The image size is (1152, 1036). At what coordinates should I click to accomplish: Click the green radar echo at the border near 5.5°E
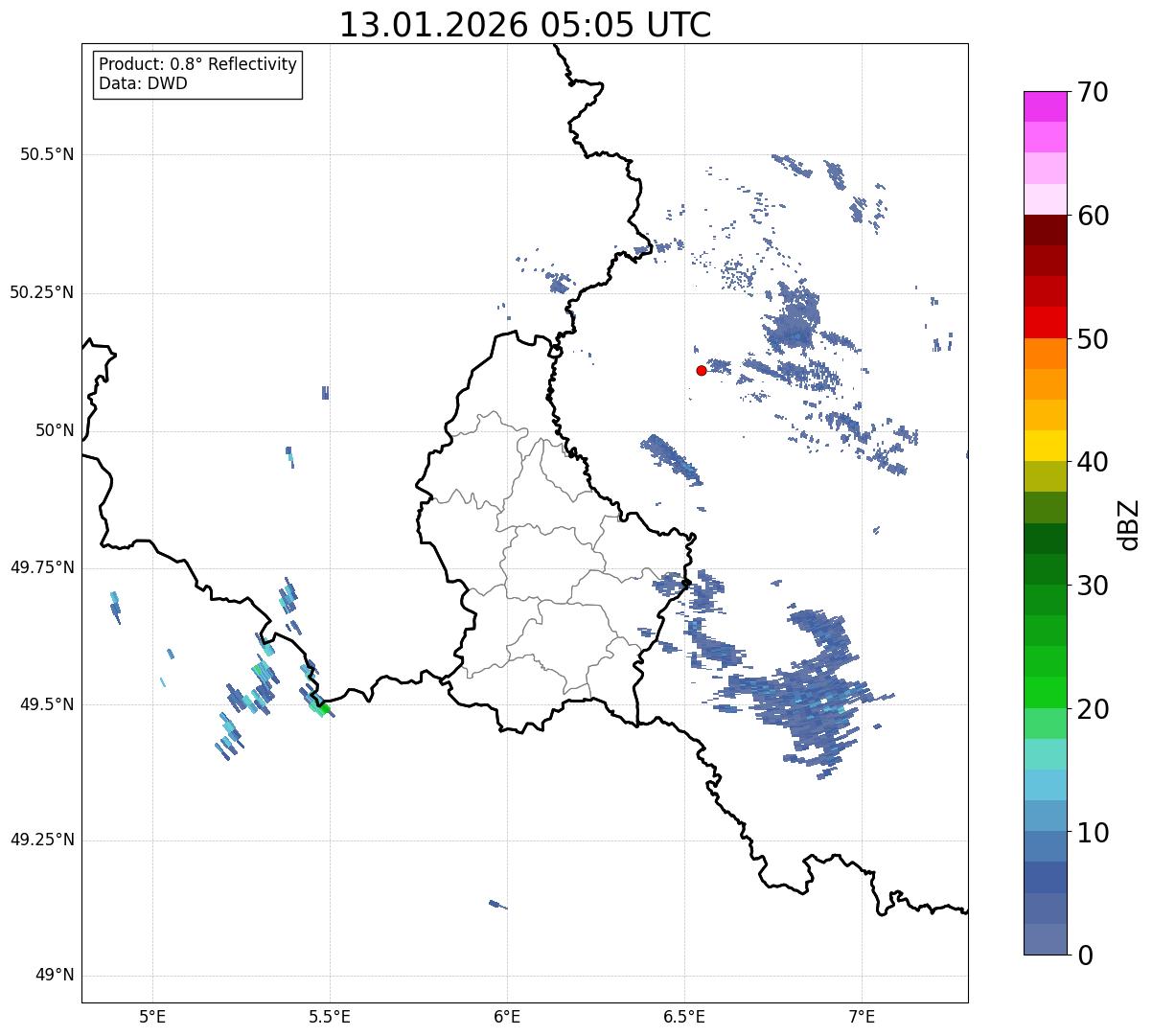323,709
